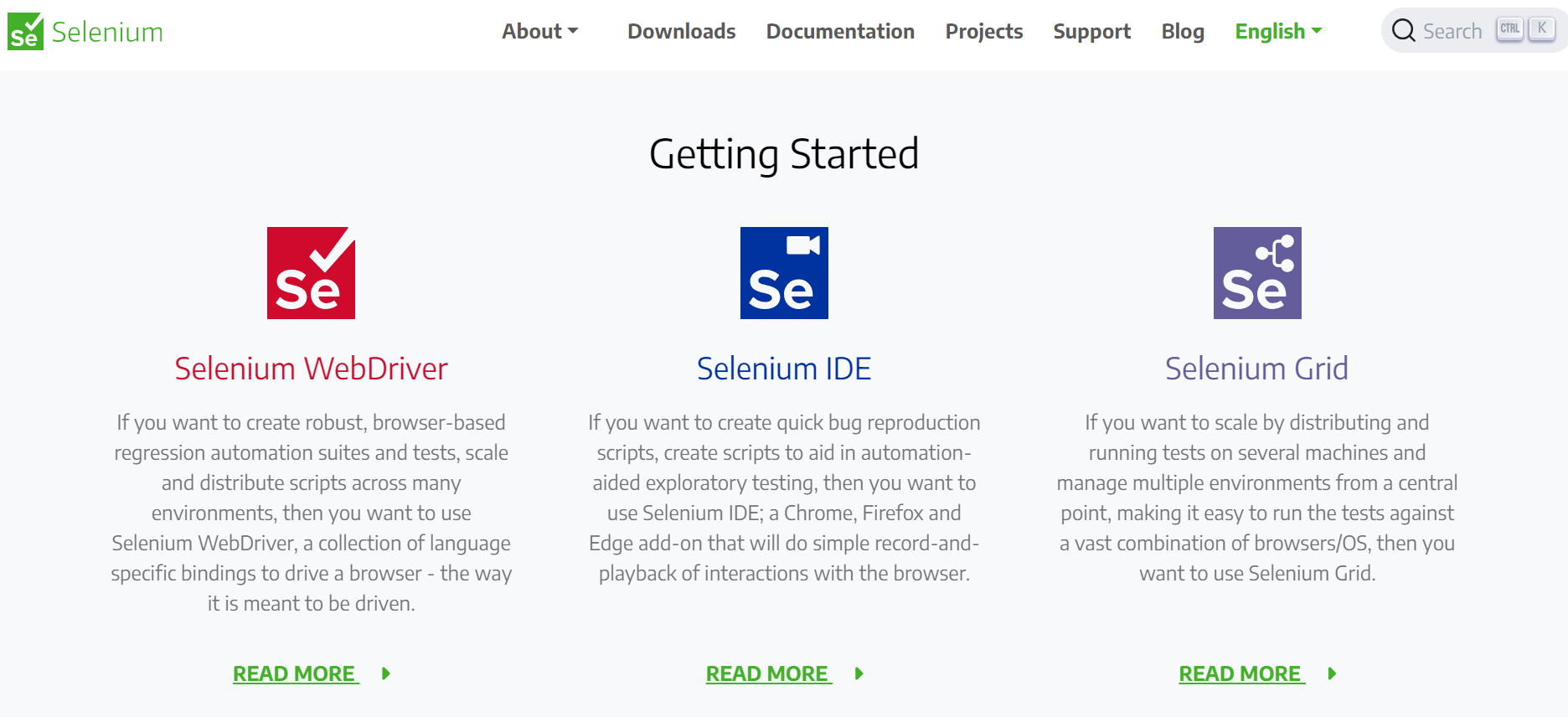1568x717 pixels.
Task: Open the Downloads page
Action: pos(680,31)
